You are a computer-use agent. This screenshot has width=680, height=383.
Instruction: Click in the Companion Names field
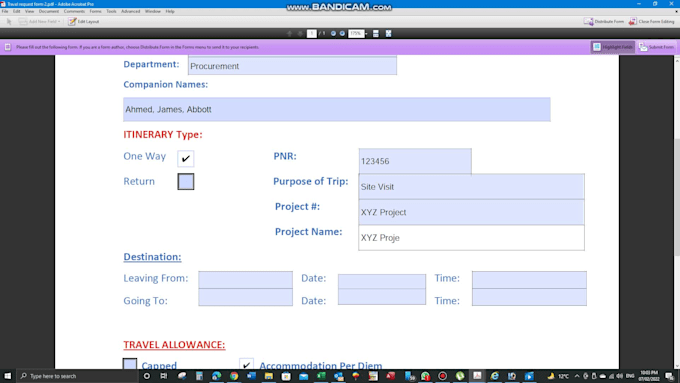click(337, 109)
